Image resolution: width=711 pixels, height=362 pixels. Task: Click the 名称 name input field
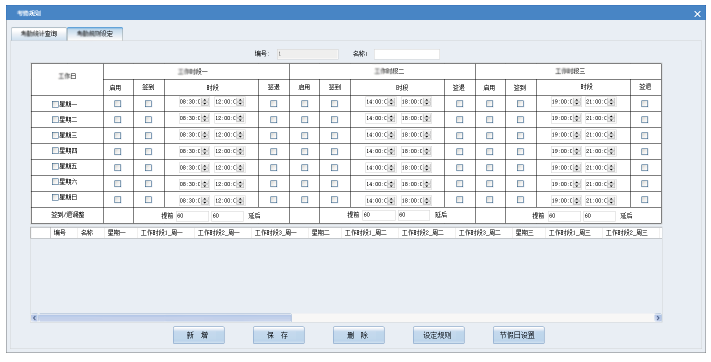point(407,54)
